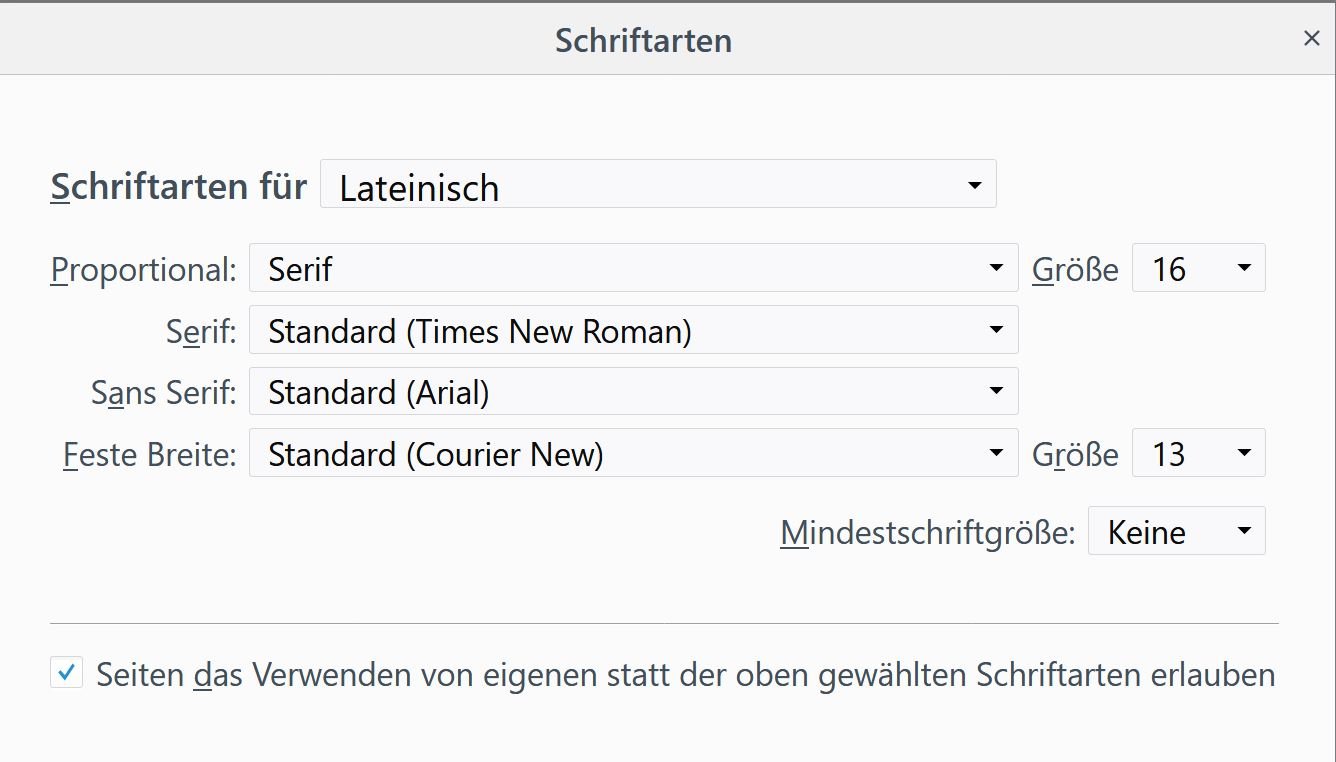Close the Schriftarten dialog
The height and width of the screenshot is (762, 1336).
tap(1311, 38)
